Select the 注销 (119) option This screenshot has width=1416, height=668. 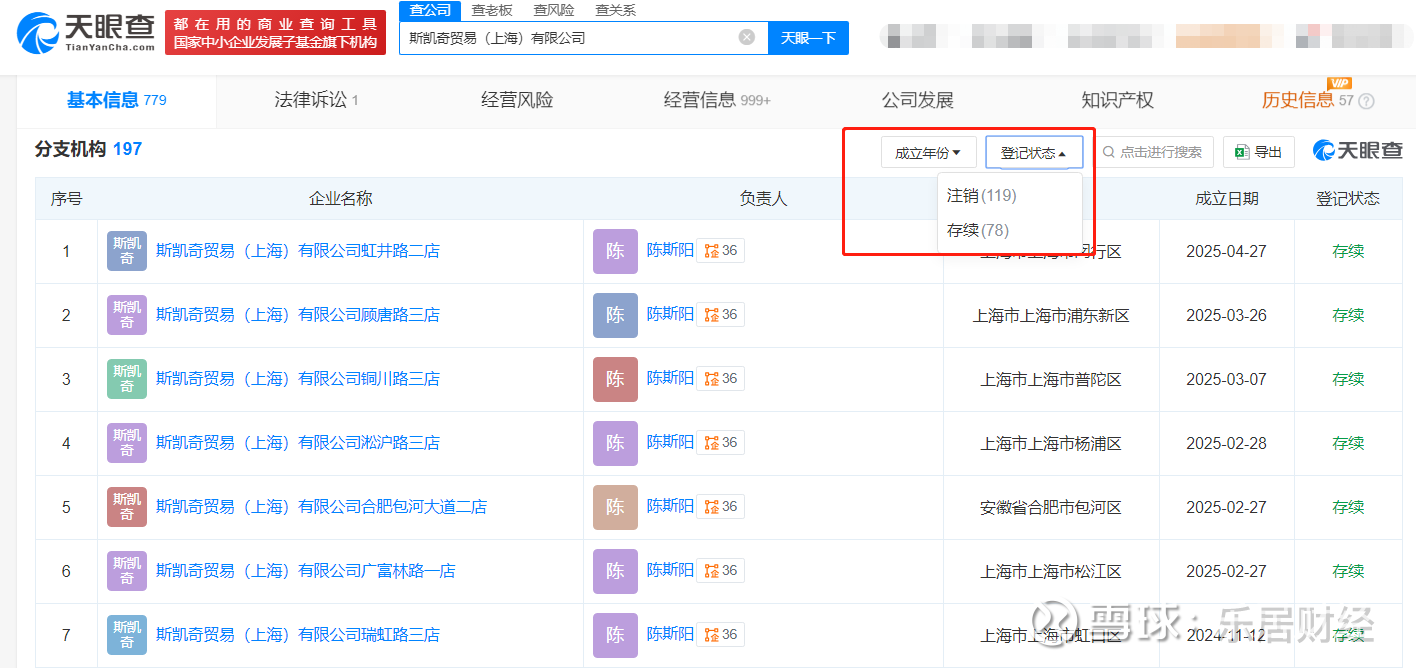click(981, 195)
